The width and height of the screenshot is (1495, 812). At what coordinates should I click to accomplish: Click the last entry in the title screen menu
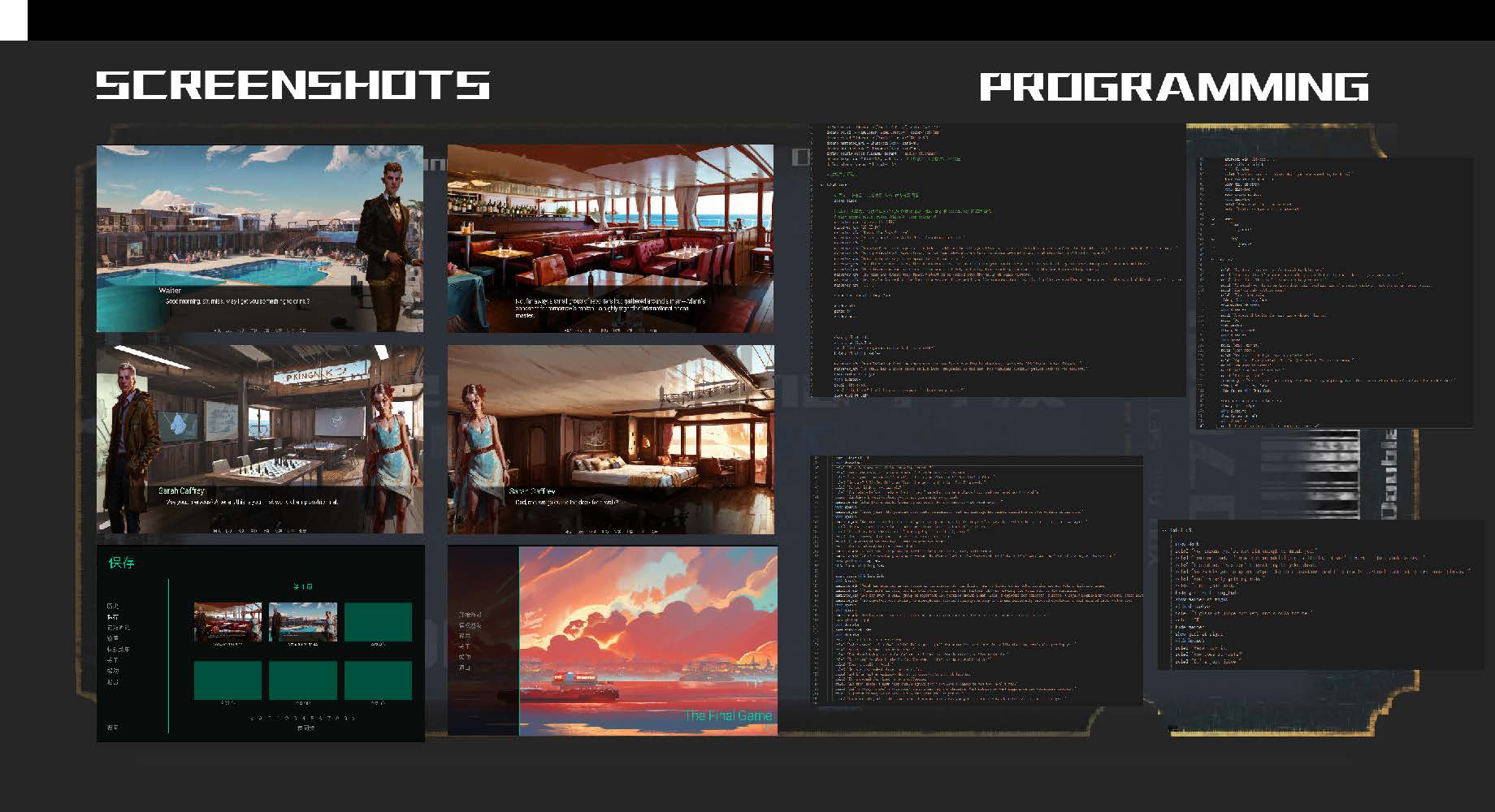465,667
